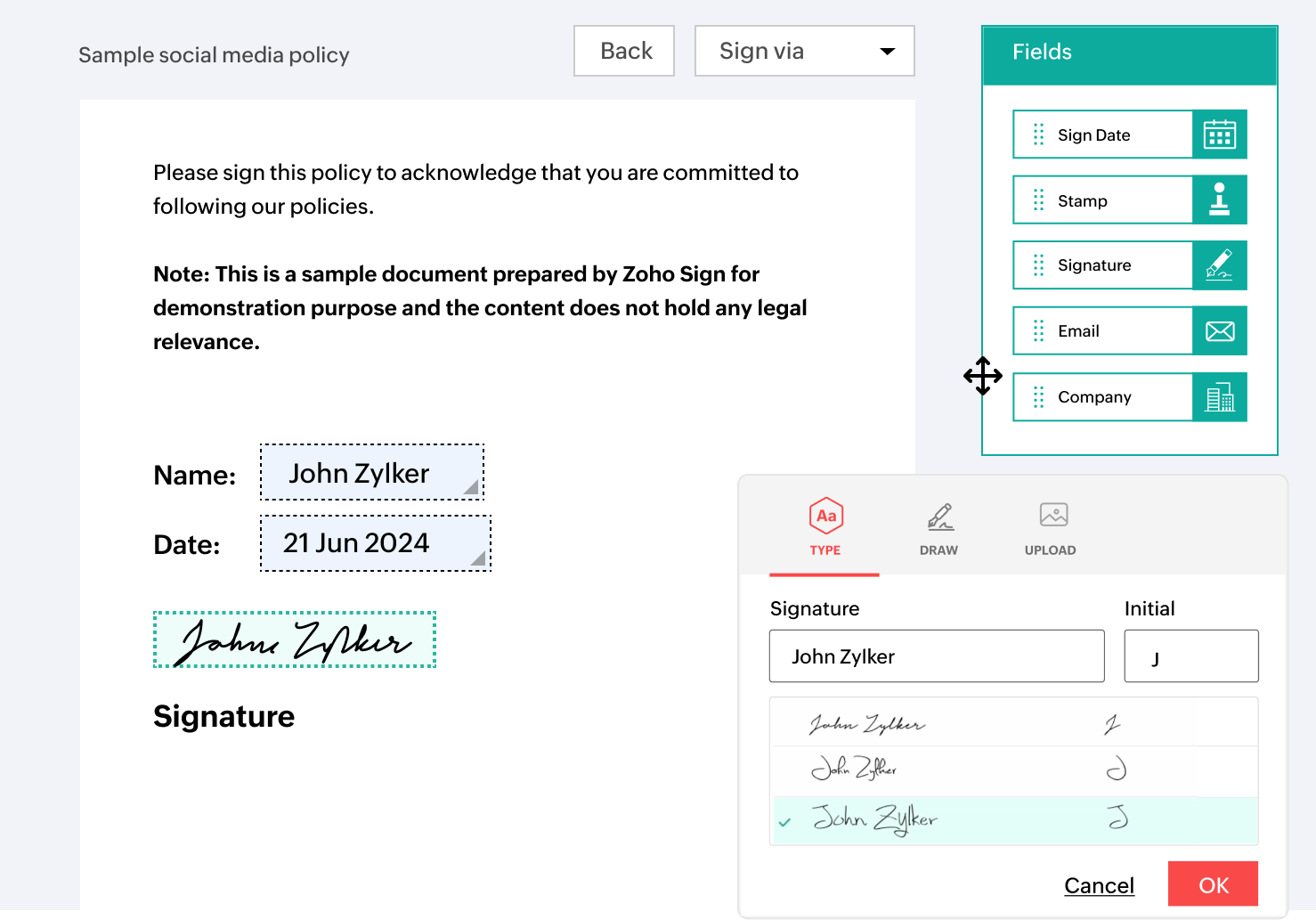The height and width of the screenshot is (920, 1316).
Task: Click the Back button
Action: coord(623,51)
